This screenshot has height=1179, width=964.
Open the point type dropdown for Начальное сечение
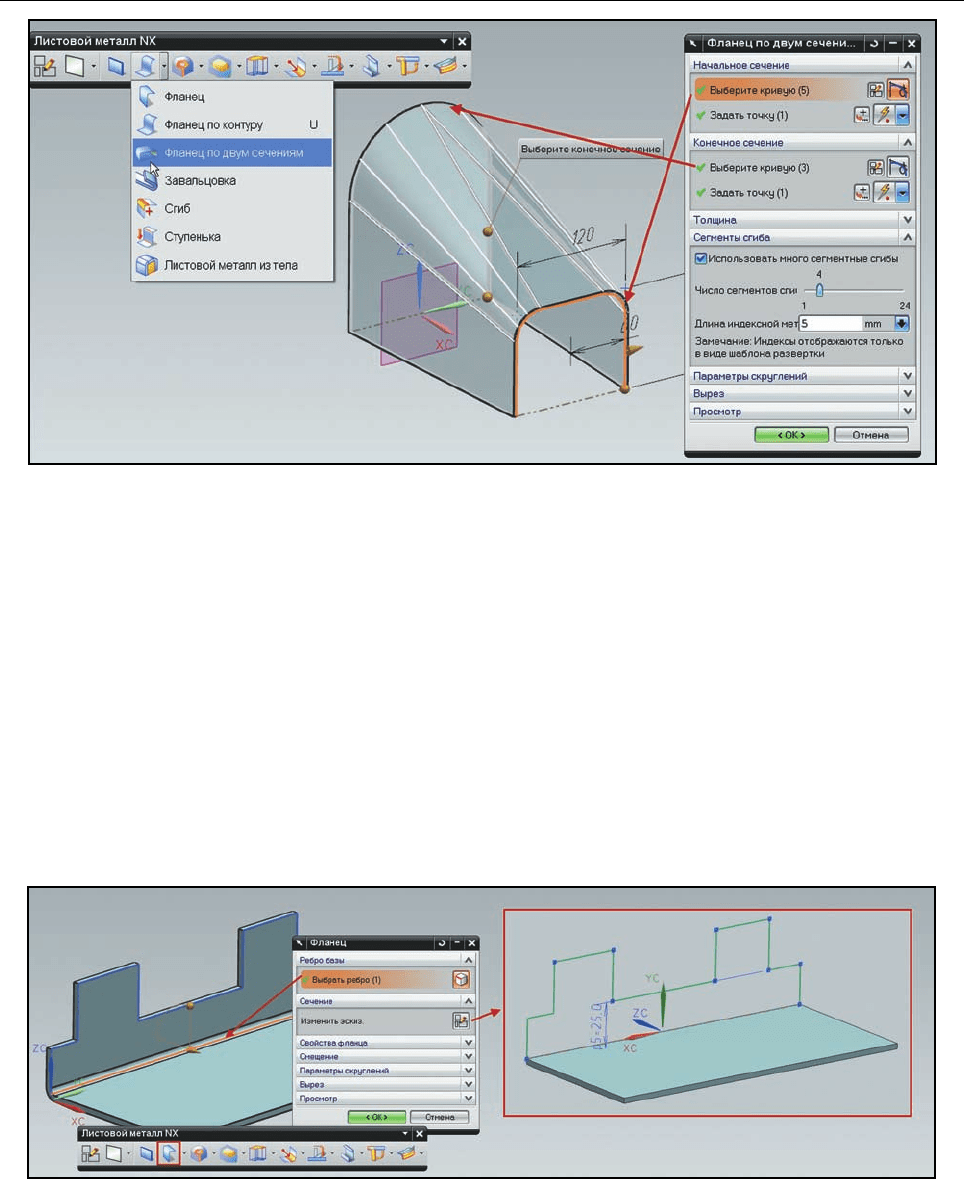(902, 115)
